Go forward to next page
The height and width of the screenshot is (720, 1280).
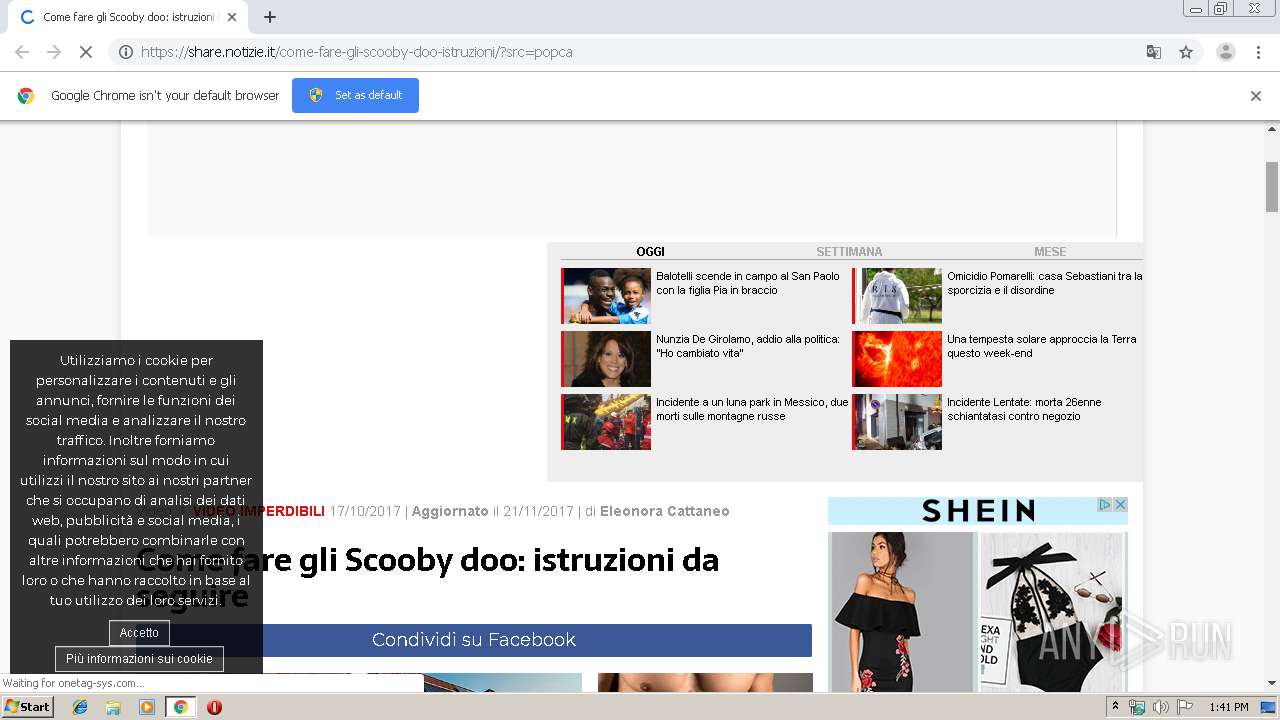click(x=54, y=52)
